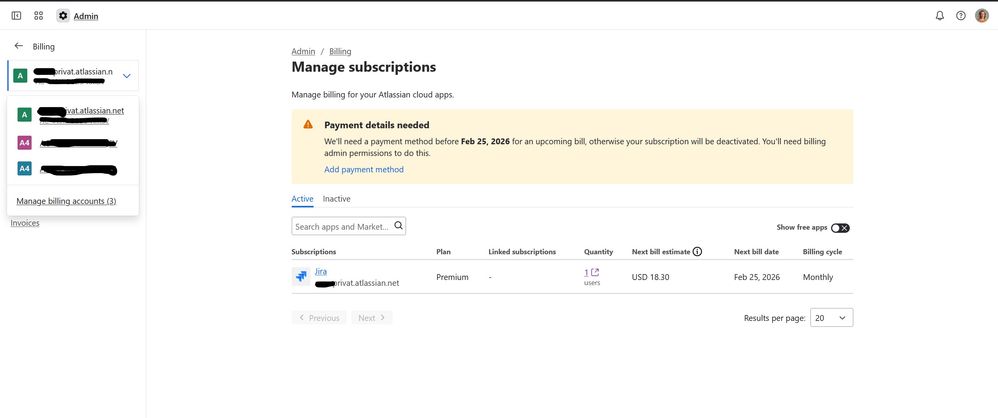This screenshot has height=418, width=998.
Task: Open the notifications bell
Action: pyautogui.click(x=939, y=16)
